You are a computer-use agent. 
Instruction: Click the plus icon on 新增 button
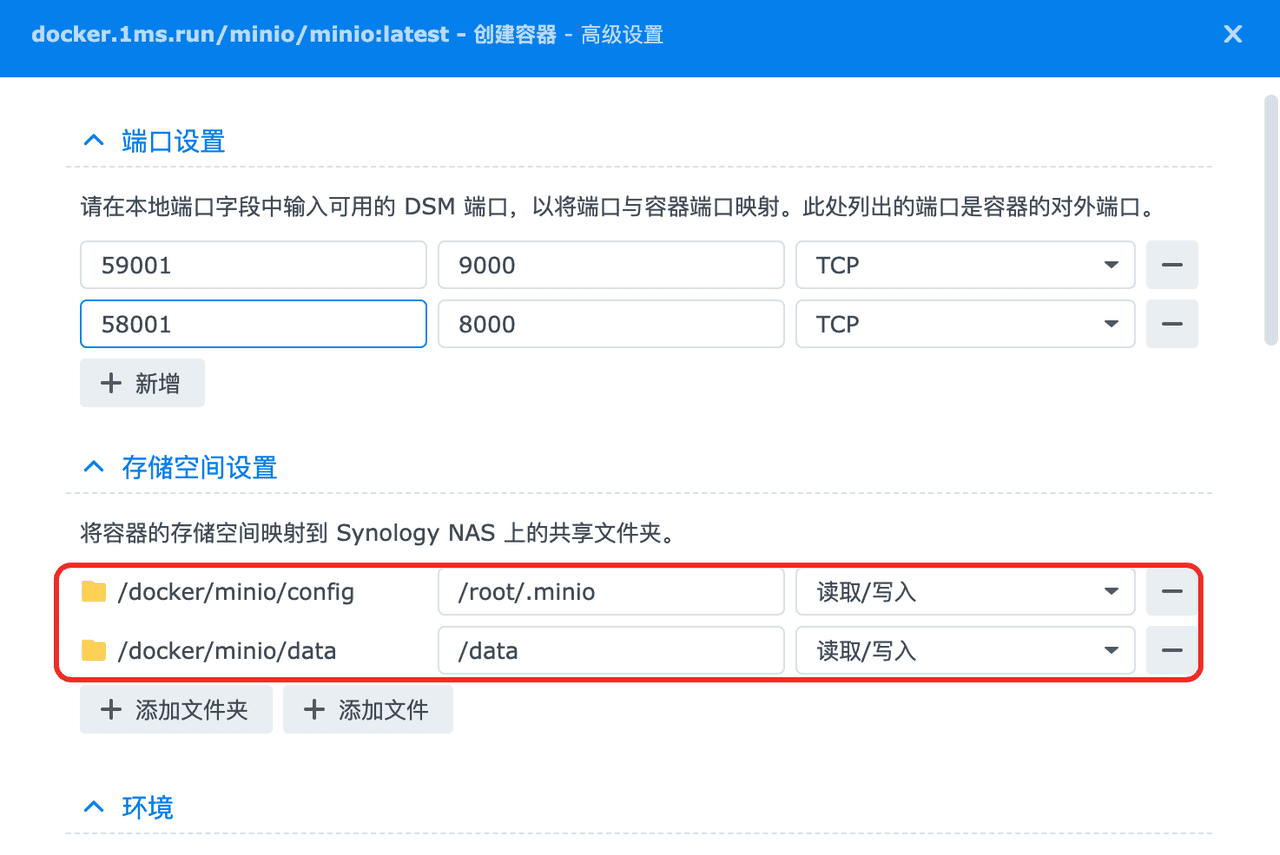coord(110,382)
